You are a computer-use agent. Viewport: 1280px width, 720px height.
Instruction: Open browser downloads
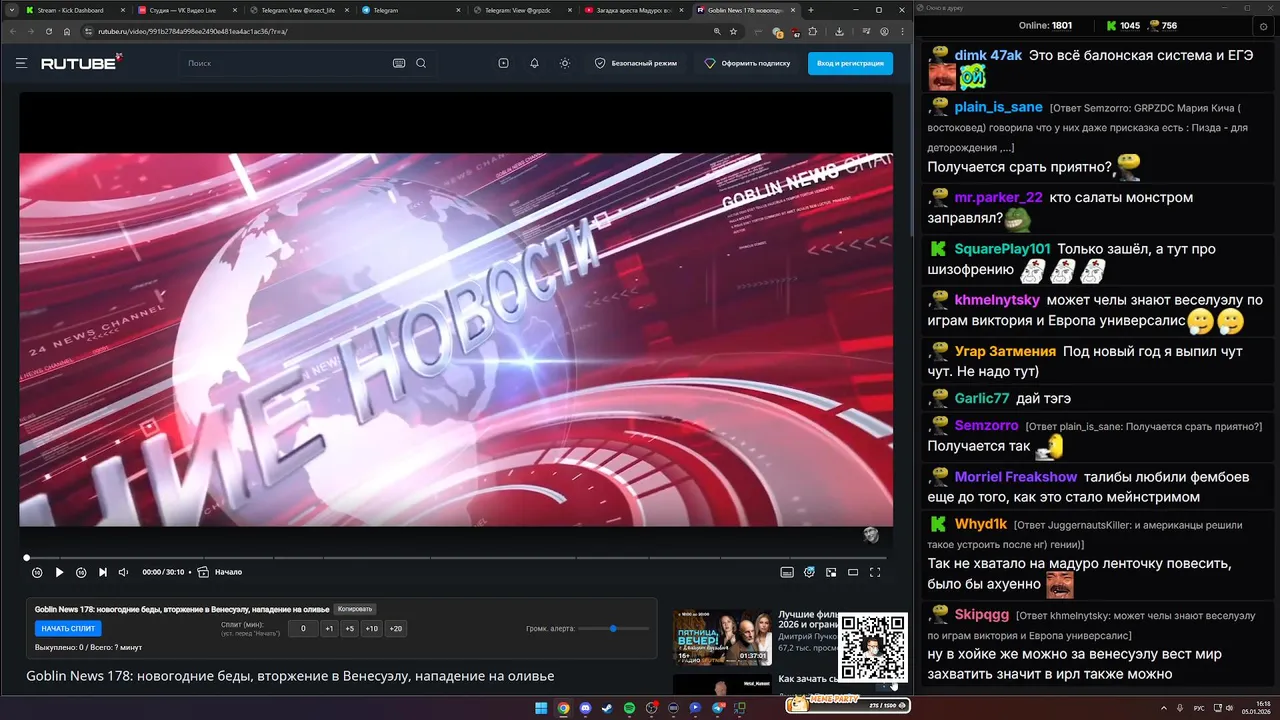click(839, 31)
